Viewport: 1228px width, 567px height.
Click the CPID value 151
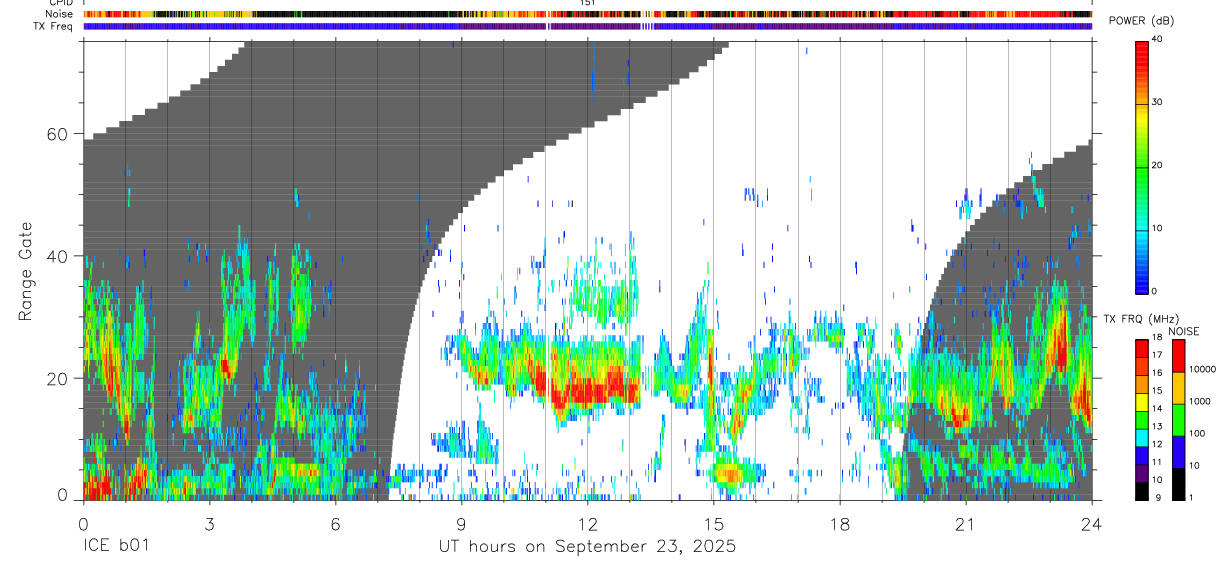pyautogui.click(x=587, y=4)
